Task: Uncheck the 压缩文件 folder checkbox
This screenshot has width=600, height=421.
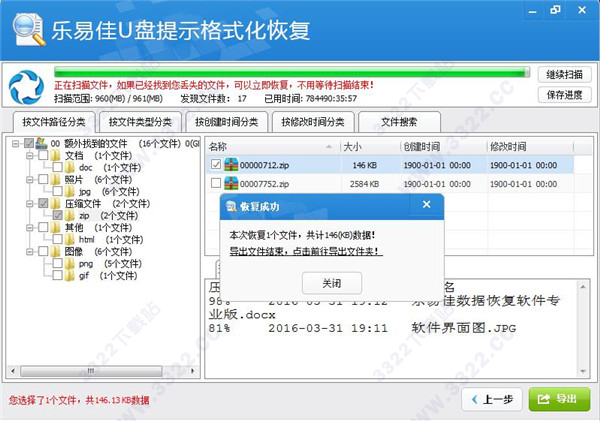Action: pos(43,203)
